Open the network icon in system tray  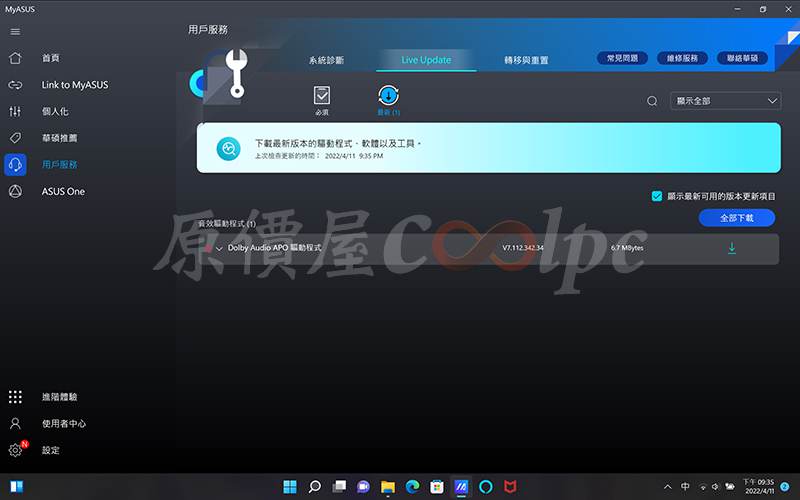(x=703, y=487)
